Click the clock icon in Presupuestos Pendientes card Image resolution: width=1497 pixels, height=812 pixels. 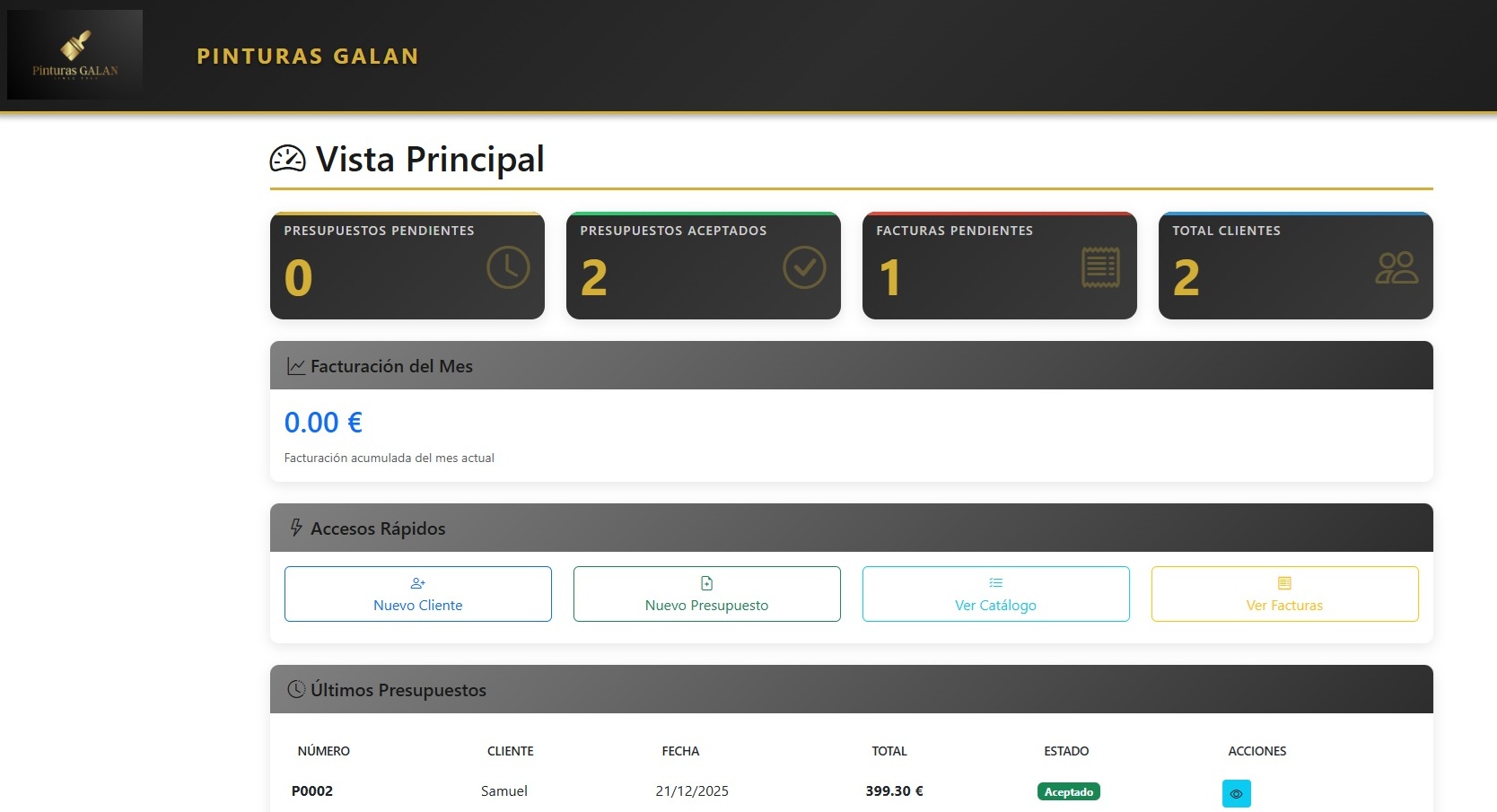click(508, 267)
